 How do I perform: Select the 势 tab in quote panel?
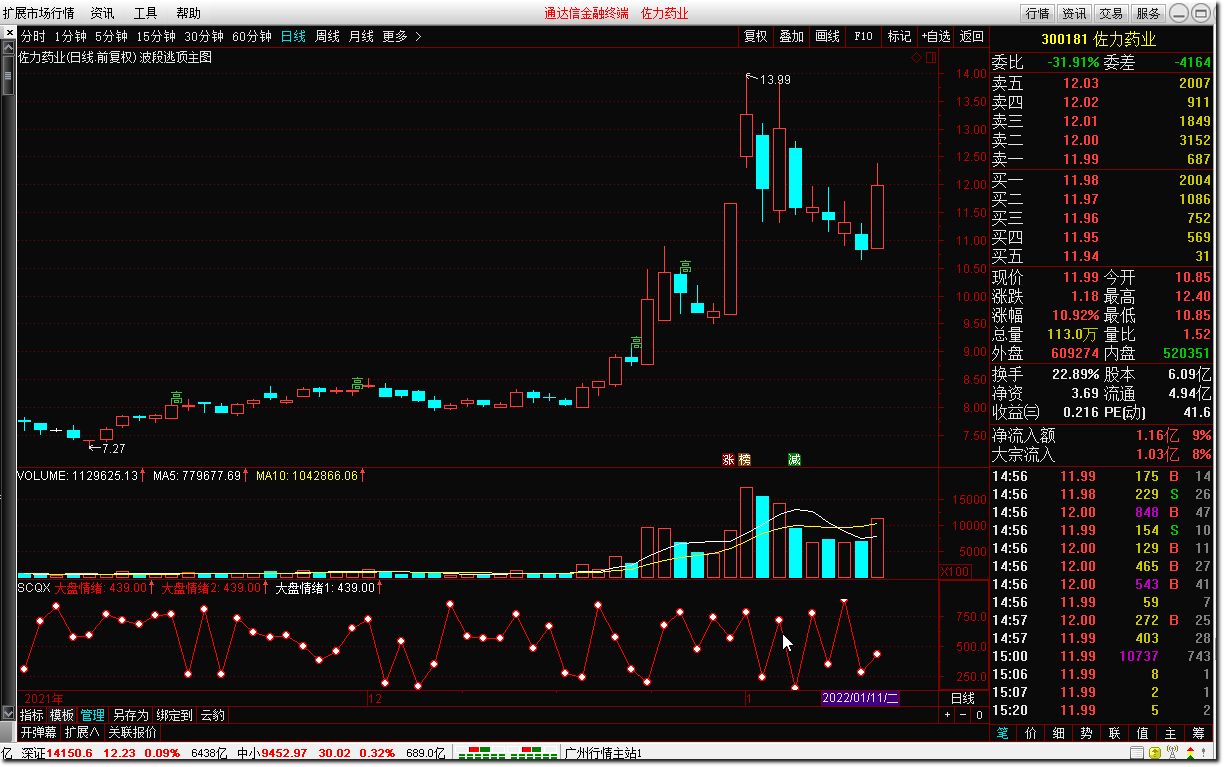(x=1087, y=733)
